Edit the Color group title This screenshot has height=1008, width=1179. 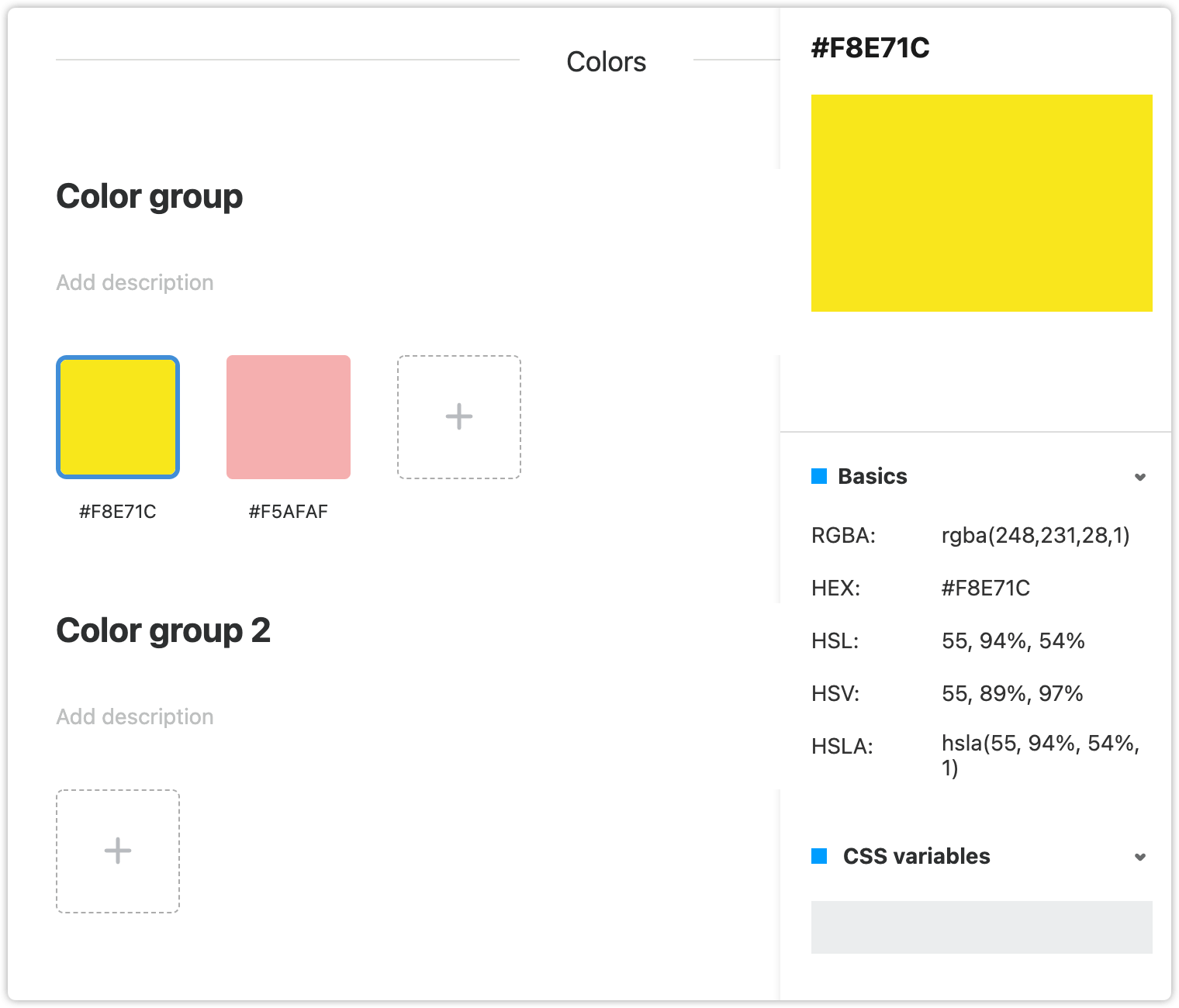point(150,197)
